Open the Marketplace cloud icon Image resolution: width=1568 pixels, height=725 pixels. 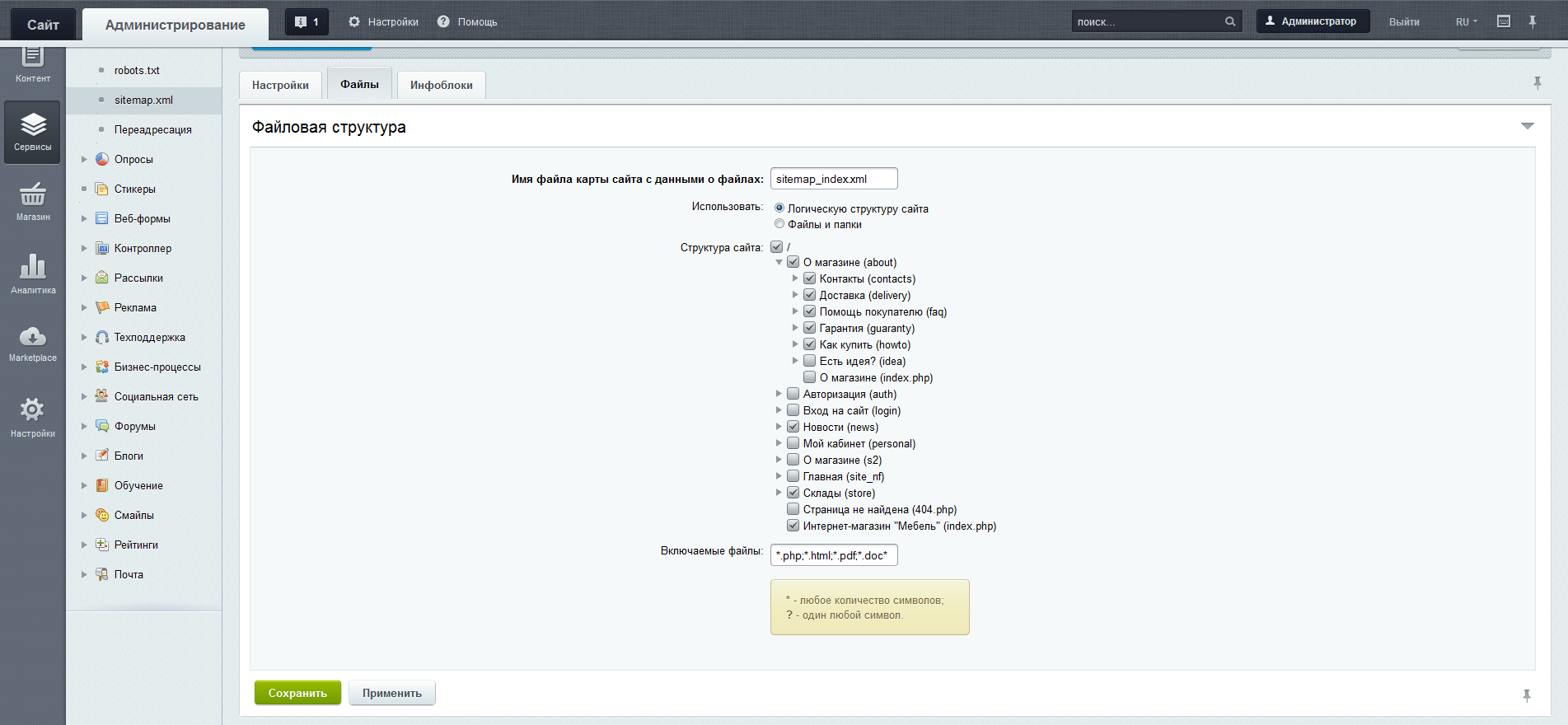[x=33, y=336]
